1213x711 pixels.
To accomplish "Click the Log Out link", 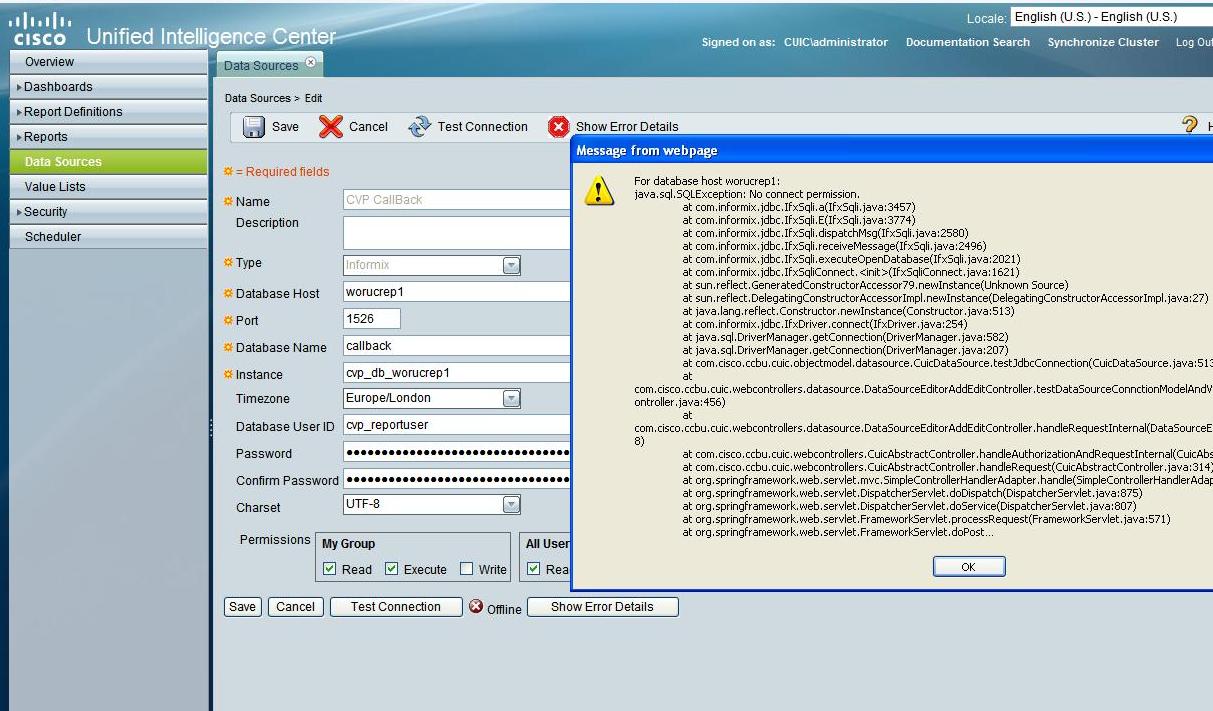I will tap(1195, 42).
